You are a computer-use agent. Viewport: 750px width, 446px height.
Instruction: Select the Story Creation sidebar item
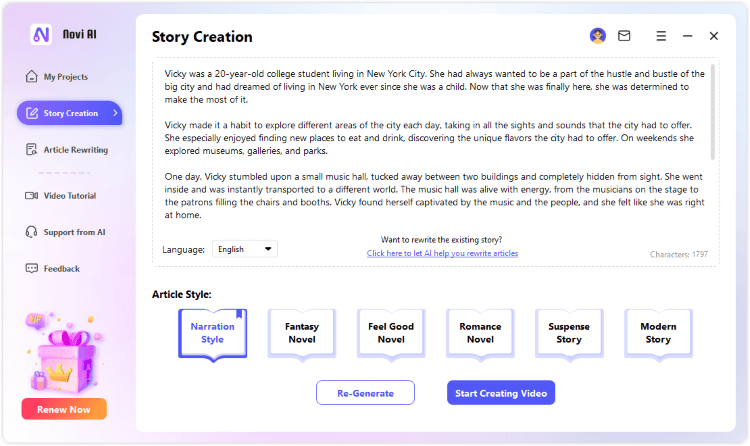[69, 113]
